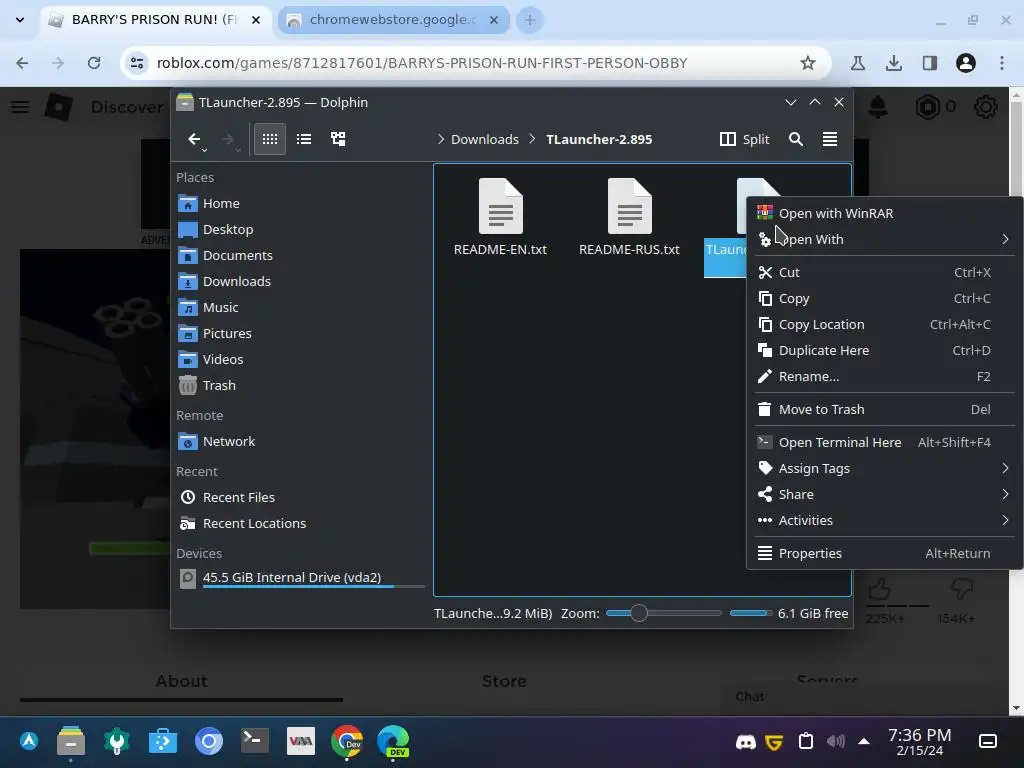1024x768 pixels.
Task: Open Chrome three-dot menu
Action: [x=1002, y=63]
